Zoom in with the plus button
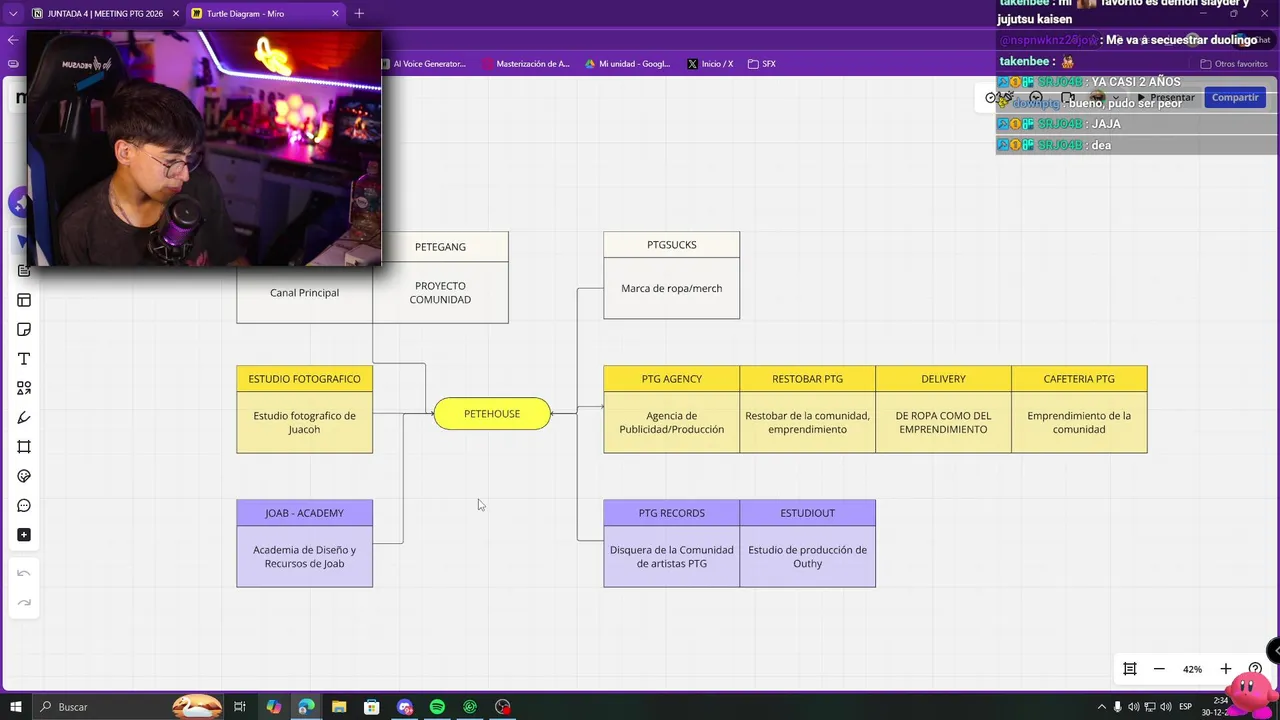Image resolution: width=1280 pixels, height=720 pixels. coord(1225,669)
